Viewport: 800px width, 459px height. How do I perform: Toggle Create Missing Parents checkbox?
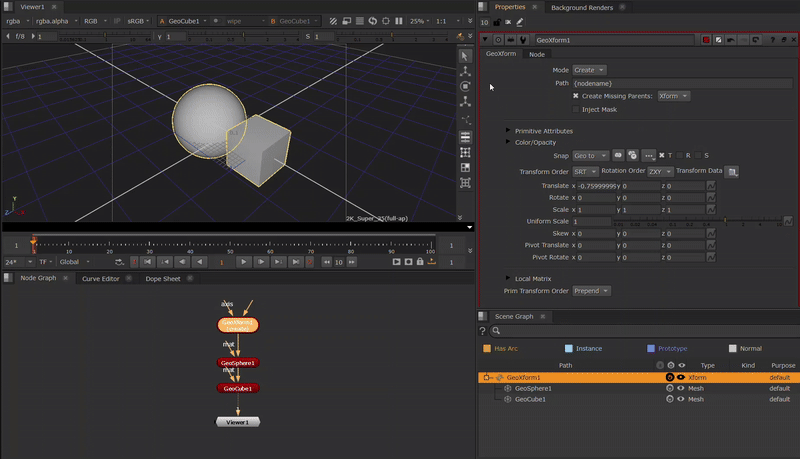(576, 96)
